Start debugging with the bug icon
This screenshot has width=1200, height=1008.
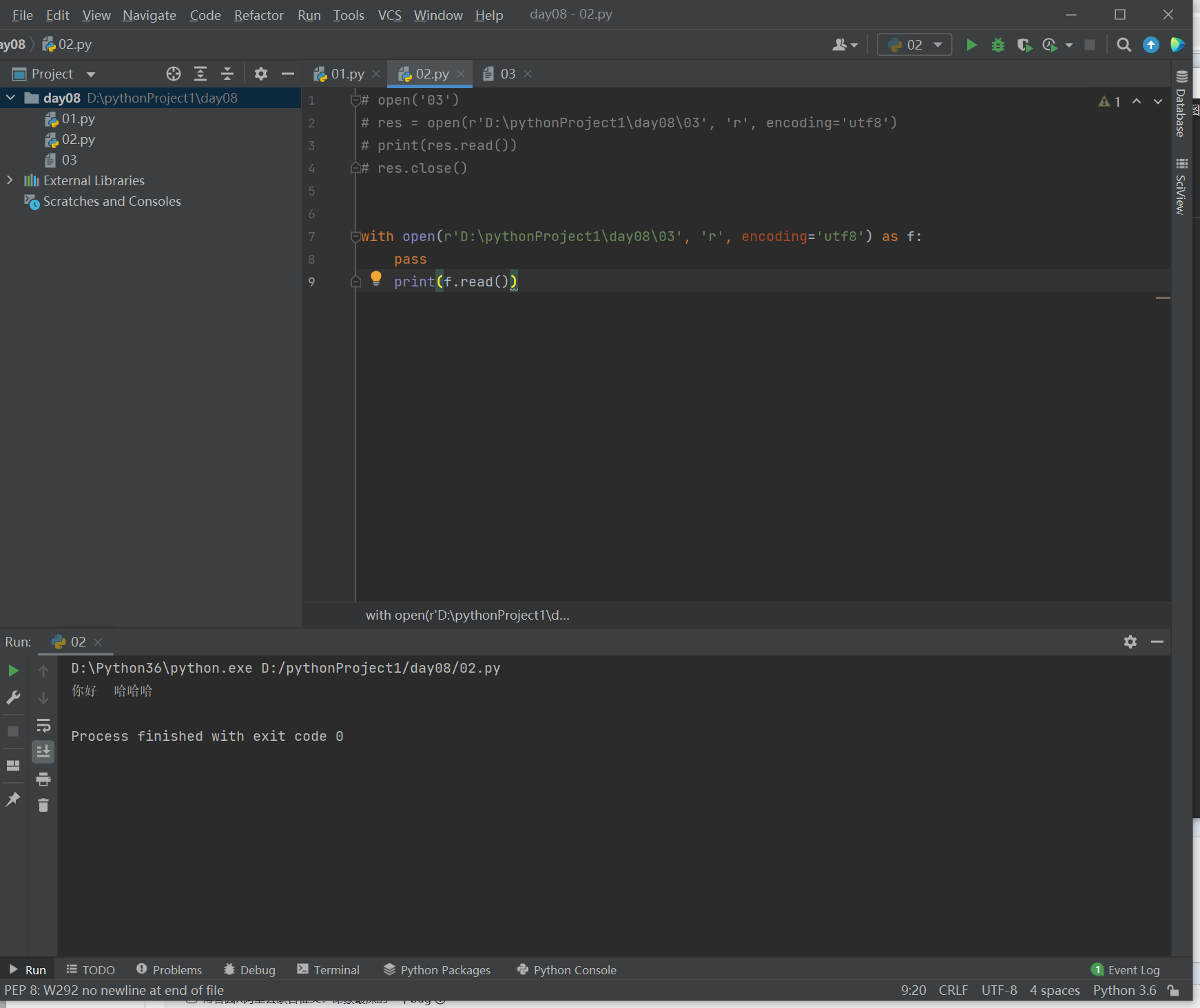pos(997,45)
